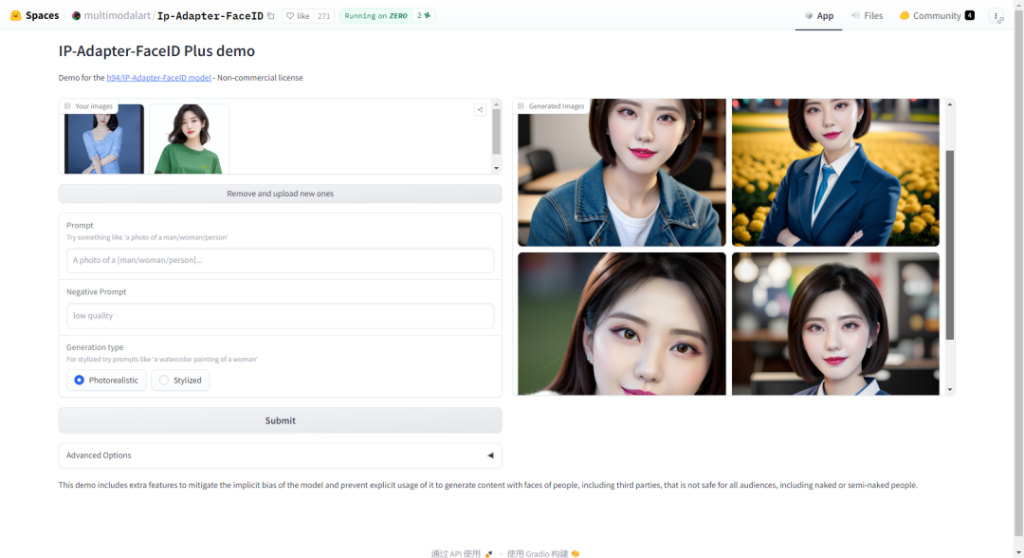Click the 271 likes count

click(x=324, y=16)
